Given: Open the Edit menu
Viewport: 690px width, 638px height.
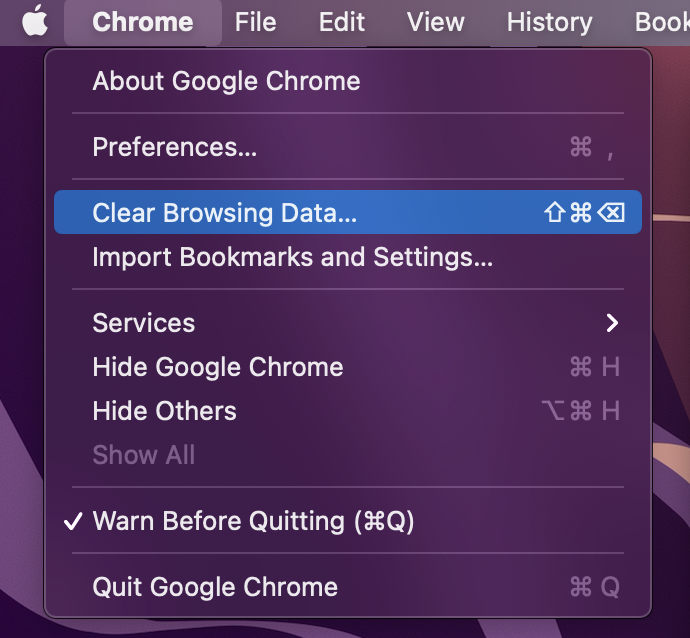Looking at the screenshot, I should click(x=342, y=22).
